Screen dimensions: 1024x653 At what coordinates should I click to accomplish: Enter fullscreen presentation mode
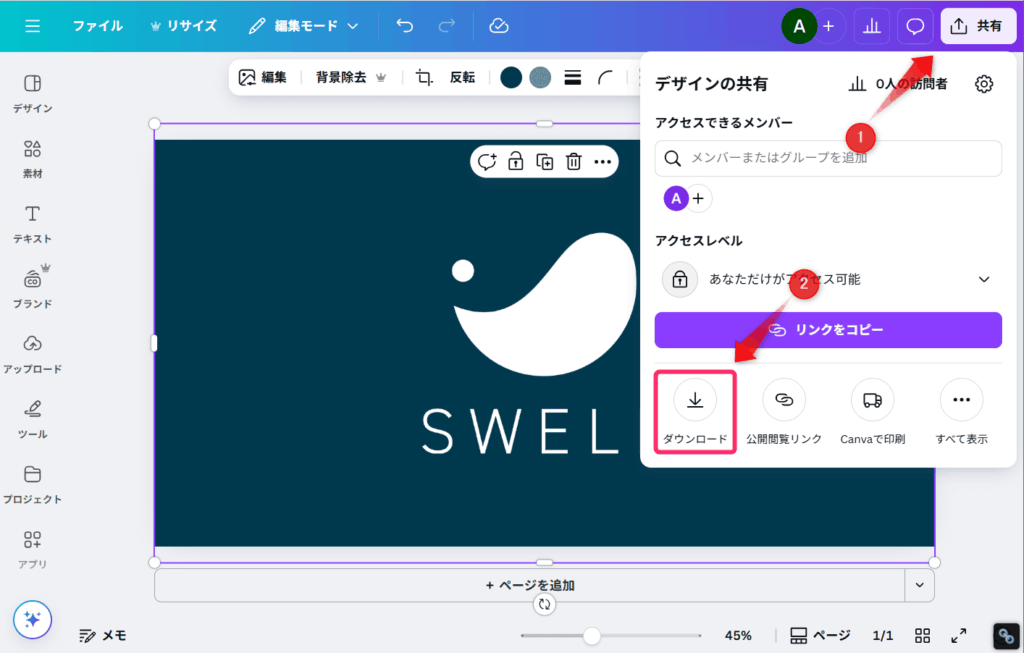(x=959, y=635)
